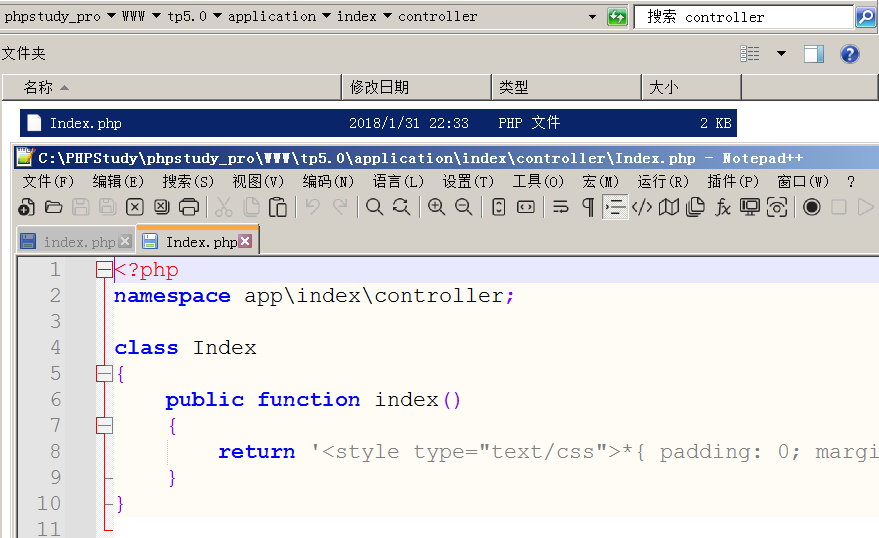879x538 pixels.
Task: Open the Document Map icon
Action: click(669, 207)
